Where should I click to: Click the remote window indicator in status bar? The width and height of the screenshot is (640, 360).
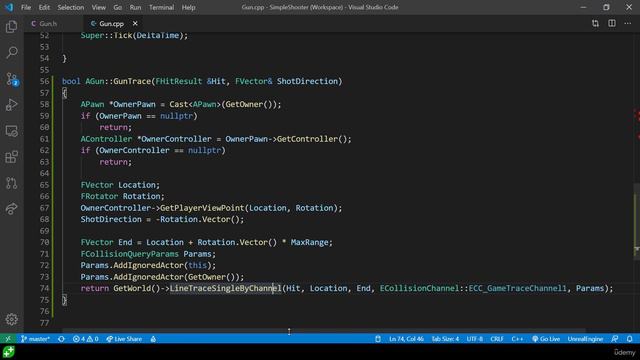click(8, 339)
